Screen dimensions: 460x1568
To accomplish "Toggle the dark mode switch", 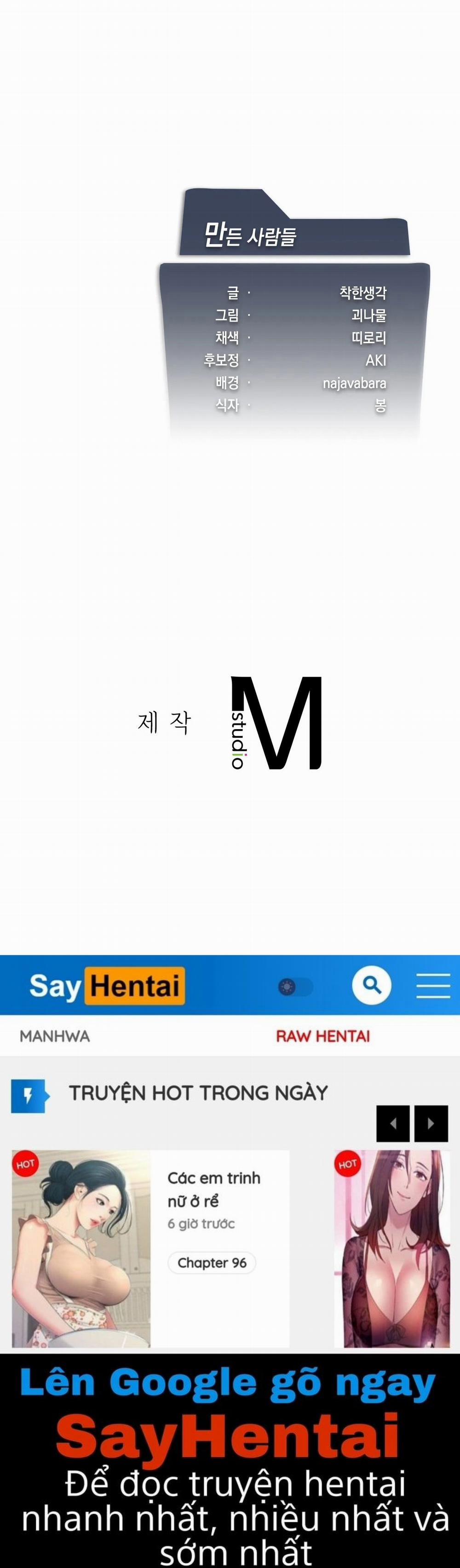I will pos(295,987).
